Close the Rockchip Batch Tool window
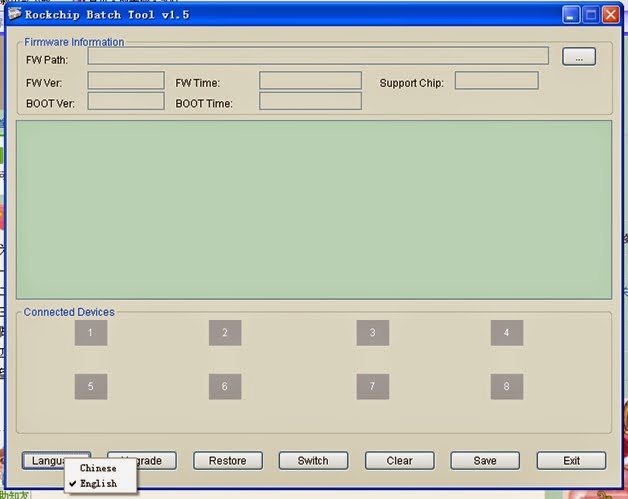 pos(611,15)
